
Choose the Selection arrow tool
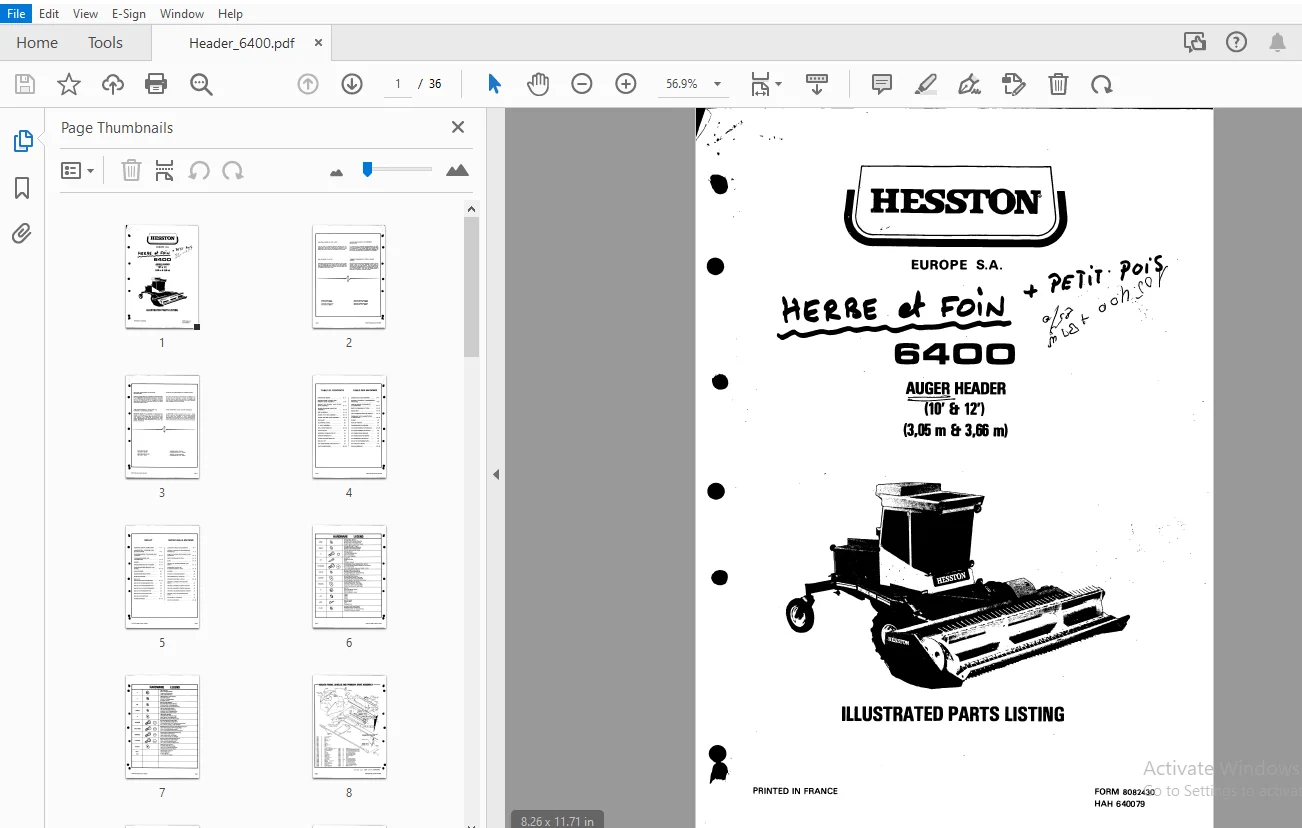(x=494, y=84)
